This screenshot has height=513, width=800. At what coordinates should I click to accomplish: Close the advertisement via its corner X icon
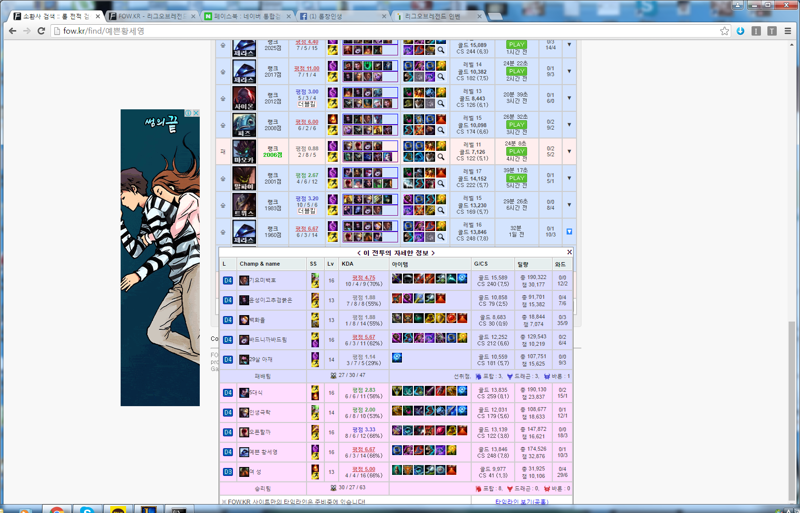(x=195, y=113)
